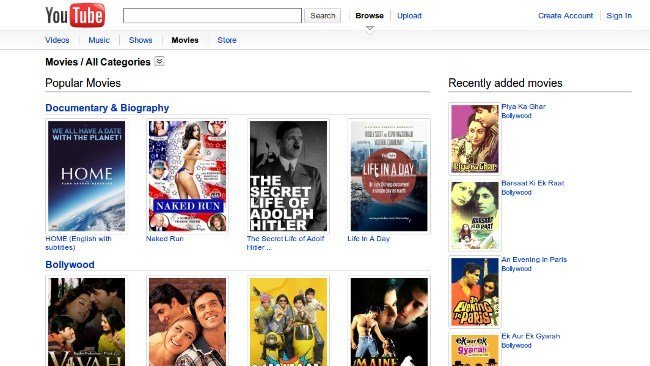Click the Sign In link
This screenshot has height=366, width=650.
pyautogui.click(x=619, y=16)
